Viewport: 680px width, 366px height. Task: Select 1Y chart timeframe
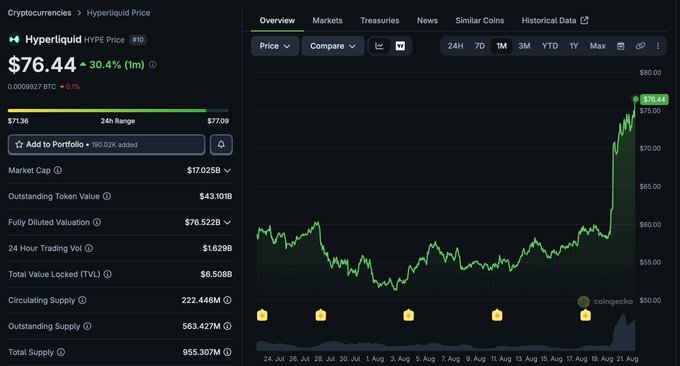pos(574,46)
